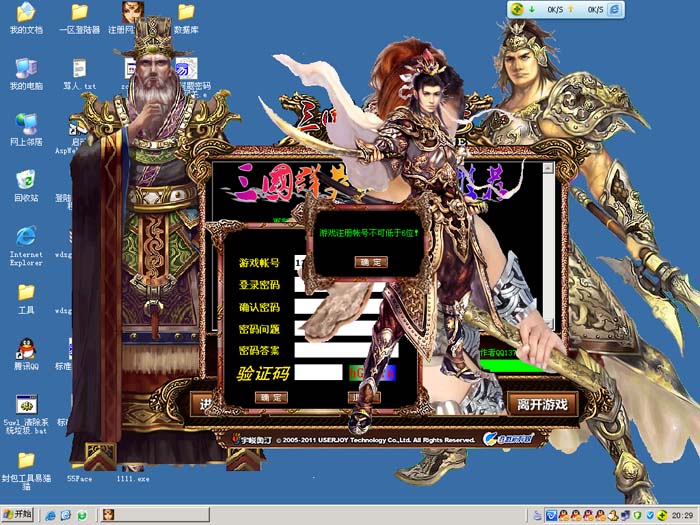Open the 数据库 folder
The width and height of the screenshot is (700, 525).
click(x=186, y=14)
